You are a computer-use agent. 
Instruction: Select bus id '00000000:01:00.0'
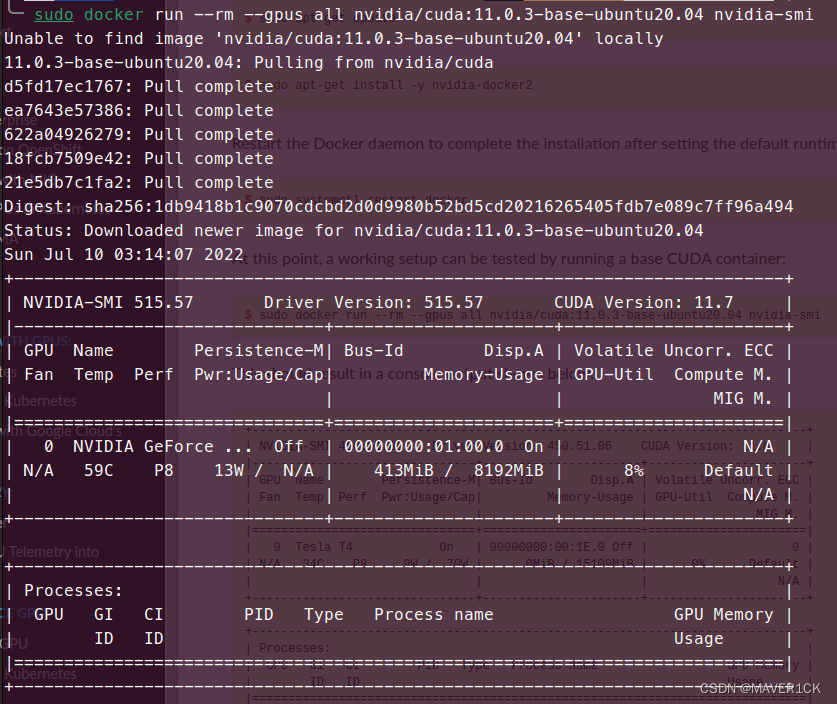point(423,447)
